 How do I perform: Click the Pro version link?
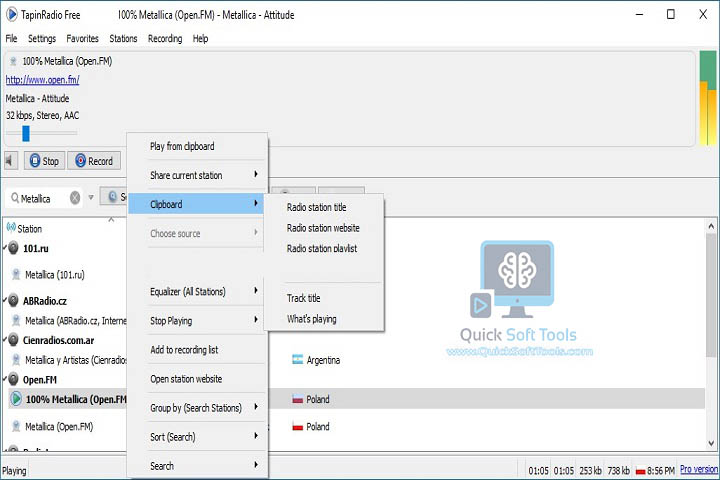(x=698, y=469)
